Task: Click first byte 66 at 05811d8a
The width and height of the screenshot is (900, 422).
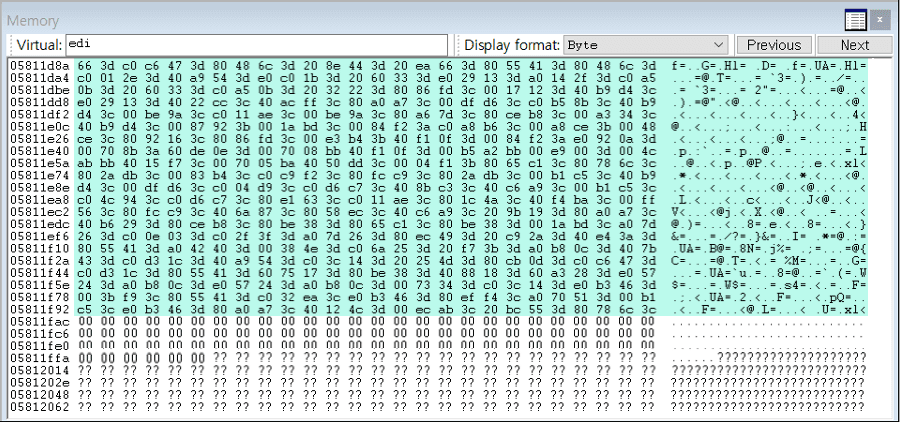Action: 84,65
